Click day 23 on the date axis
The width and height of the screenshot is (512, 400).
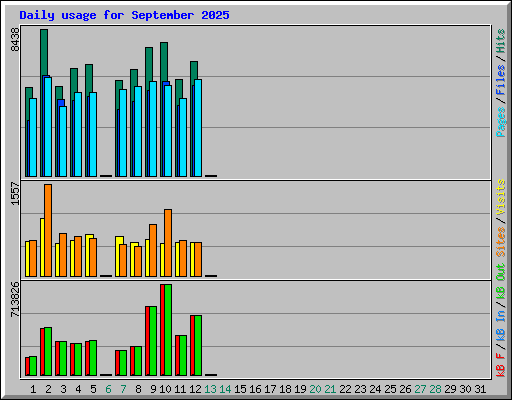pyautogui.click(x=360, y=389)
